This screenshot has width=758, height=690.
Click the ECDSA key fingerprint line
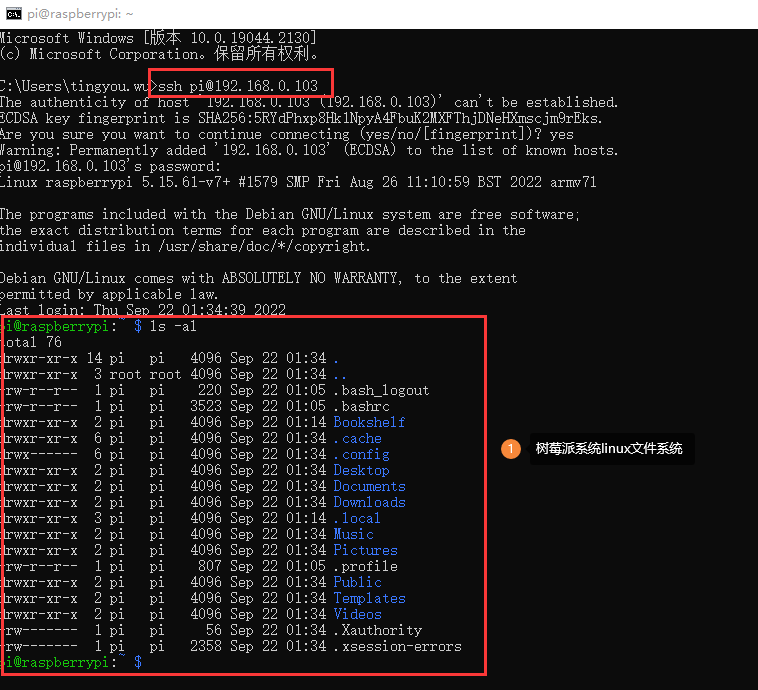pyautogui.click(x=301, y=118)
